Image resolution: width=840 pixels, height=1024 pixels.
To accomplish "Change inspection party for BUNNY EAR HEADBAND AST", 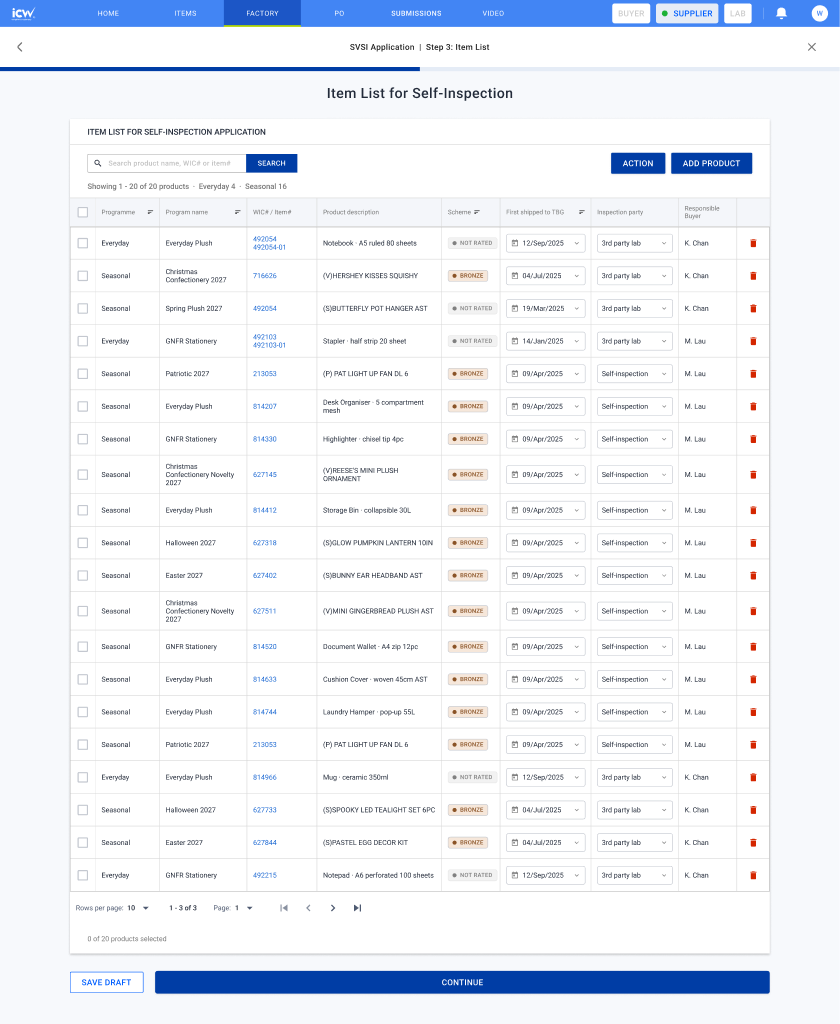I will tap(634, 575).
